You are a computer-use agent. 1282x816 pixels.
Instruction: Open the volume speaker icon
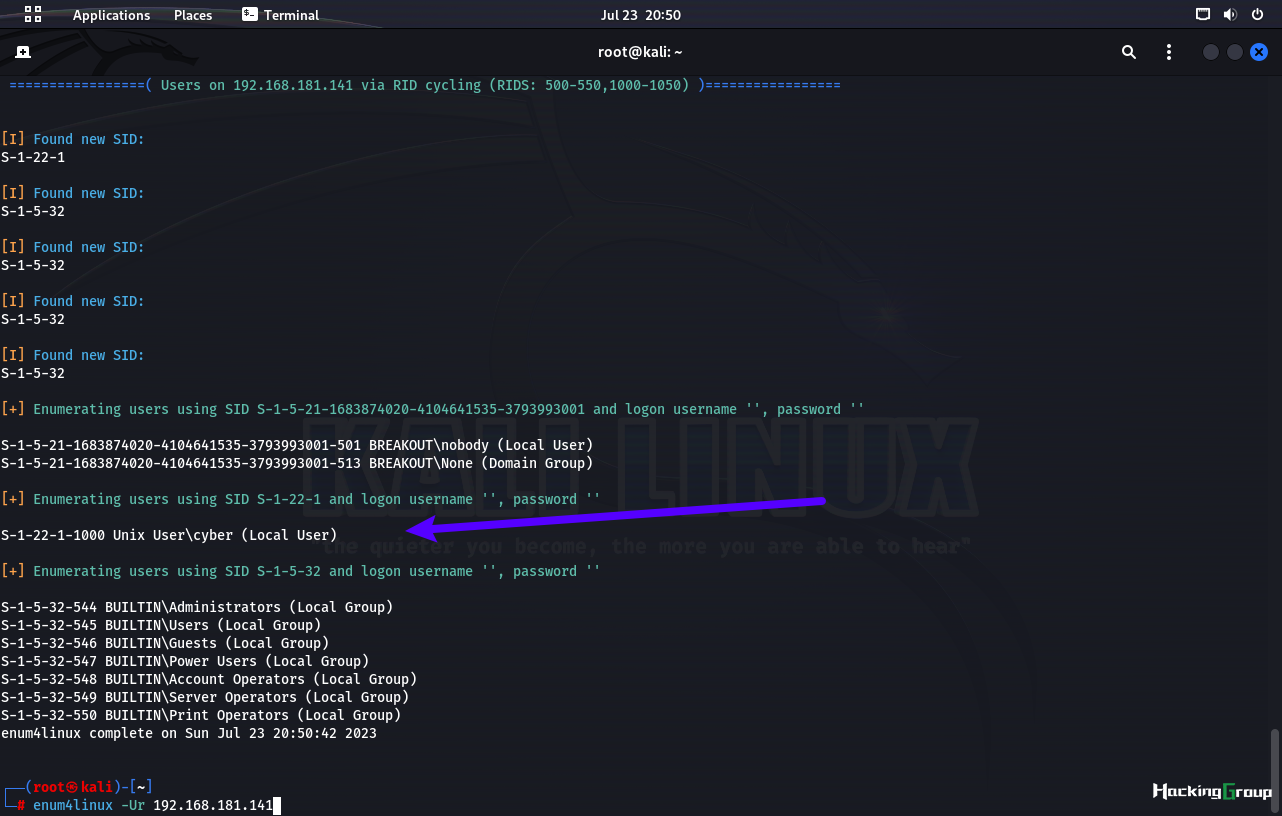[1230, 14]
